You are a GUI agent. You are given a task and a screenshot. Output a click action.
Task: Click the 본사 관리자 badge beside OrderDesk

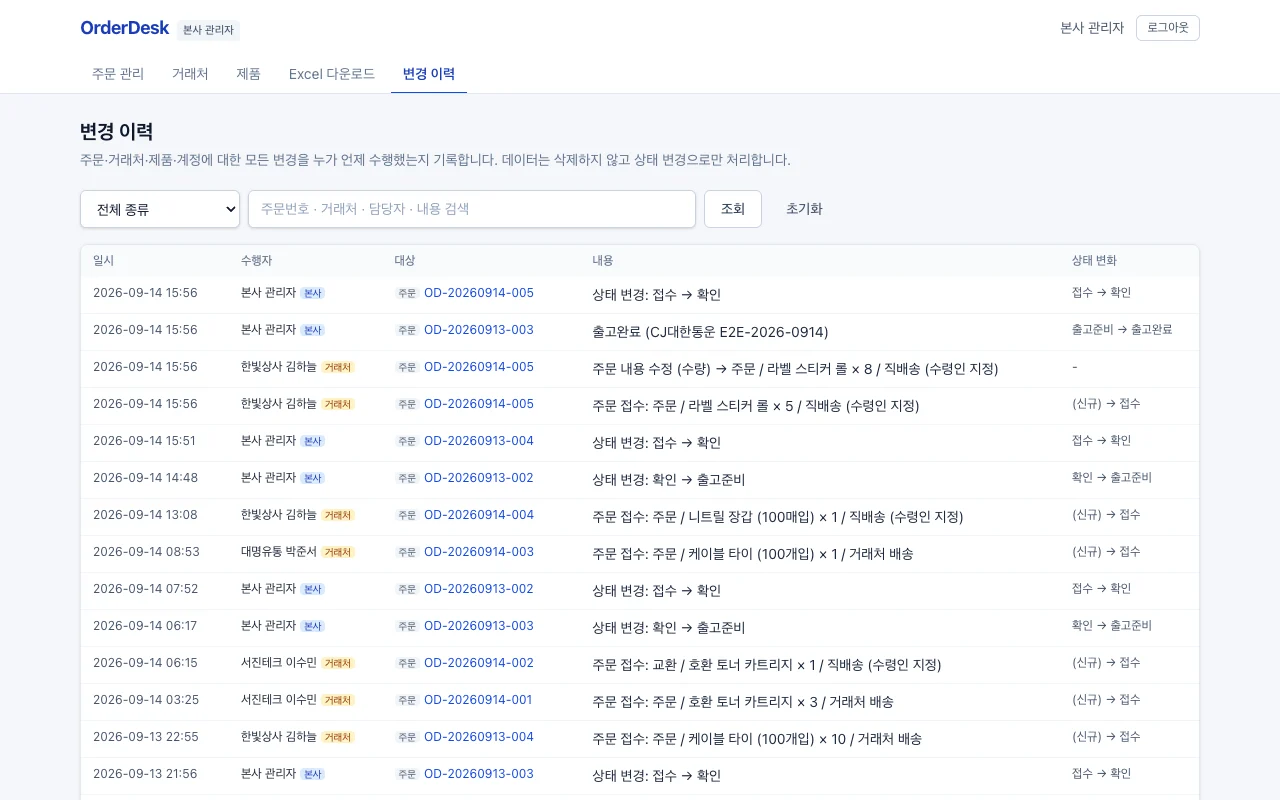click(x=208, y=30)
